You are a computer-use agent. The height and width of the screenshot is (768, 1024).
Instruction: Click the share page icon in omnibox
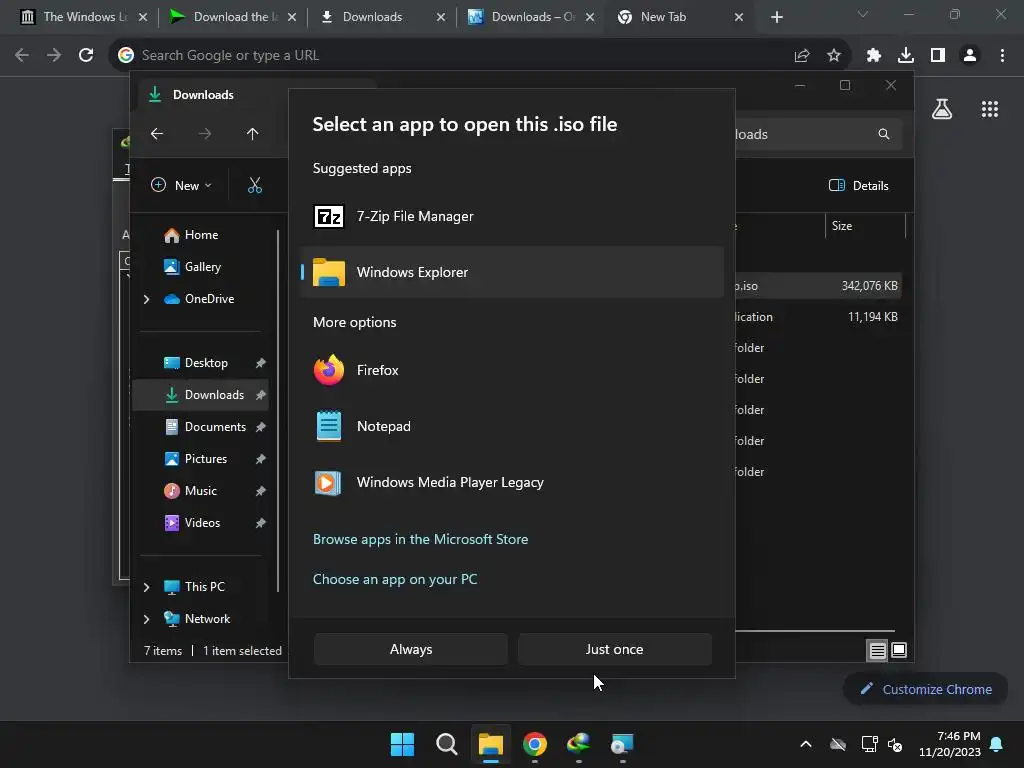click(x=802, y=56)
